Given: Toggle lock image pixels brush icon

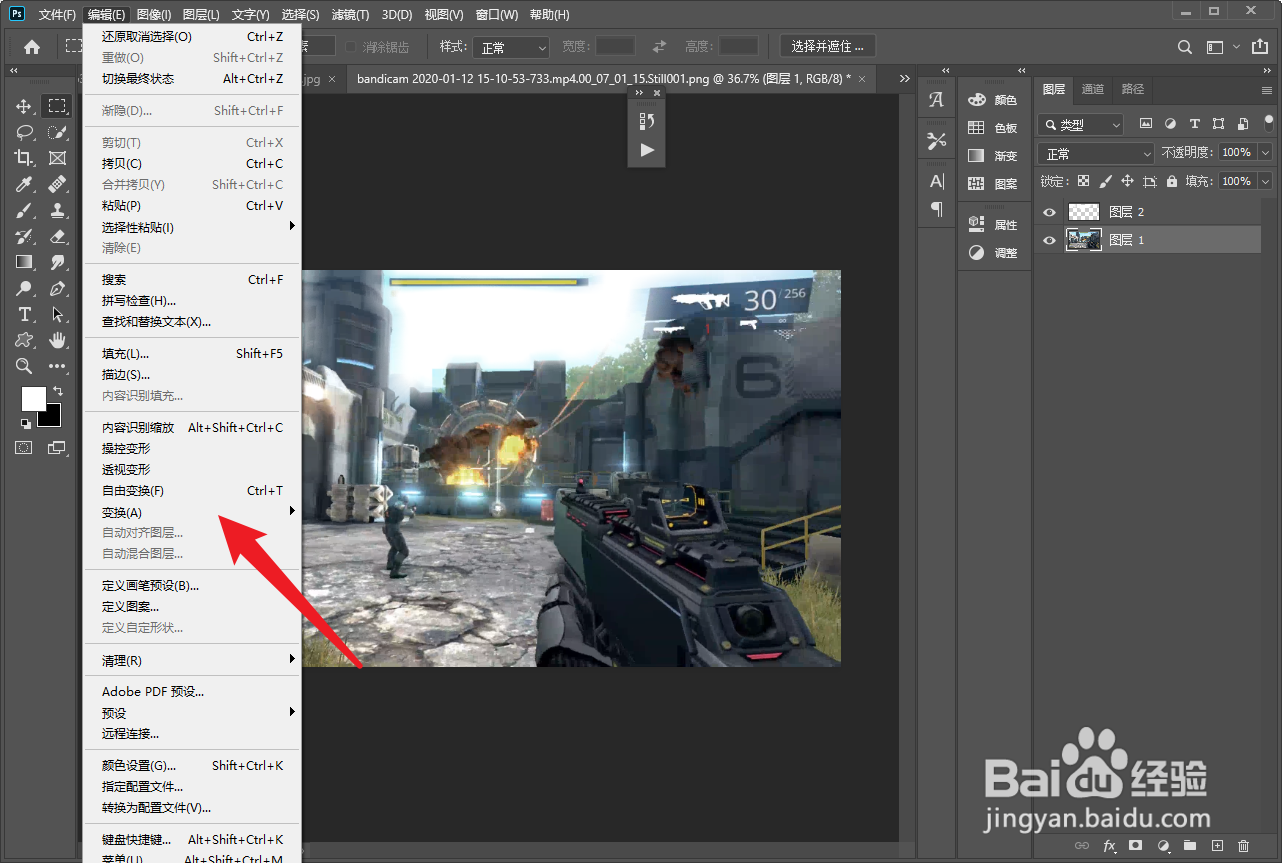Looking at the screenshot, I should [1105, 181].
